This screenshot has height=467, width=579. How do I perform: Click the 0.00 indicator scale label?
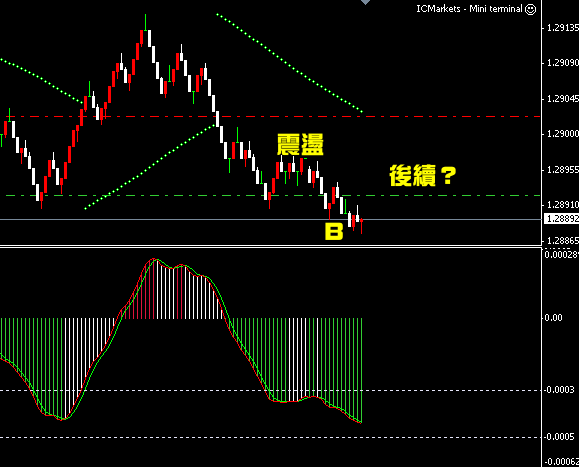(x=553, y=318)
